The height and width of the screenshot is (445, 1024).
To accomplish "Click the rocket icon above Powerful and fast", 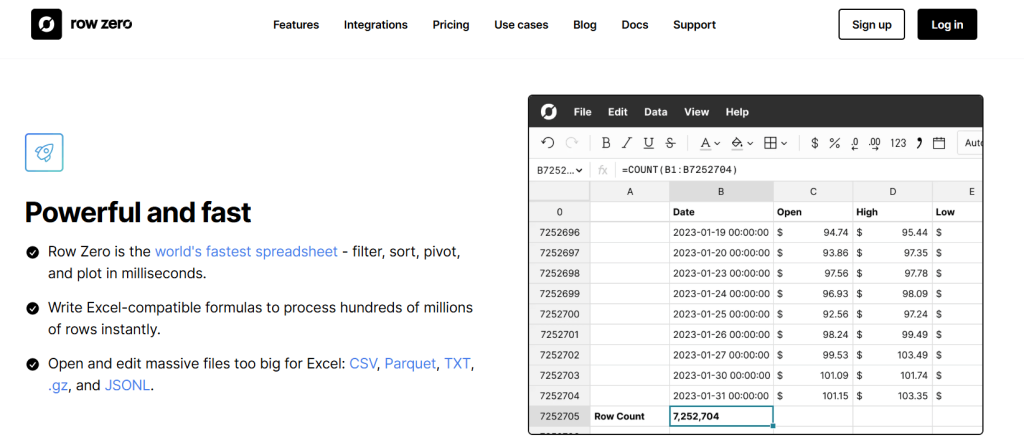I will [x=44, y=152].
